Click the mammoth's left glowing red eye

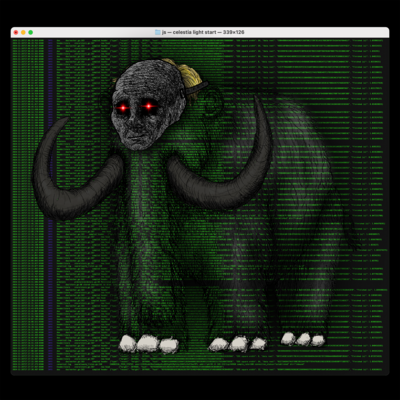[x=123, y=108]
